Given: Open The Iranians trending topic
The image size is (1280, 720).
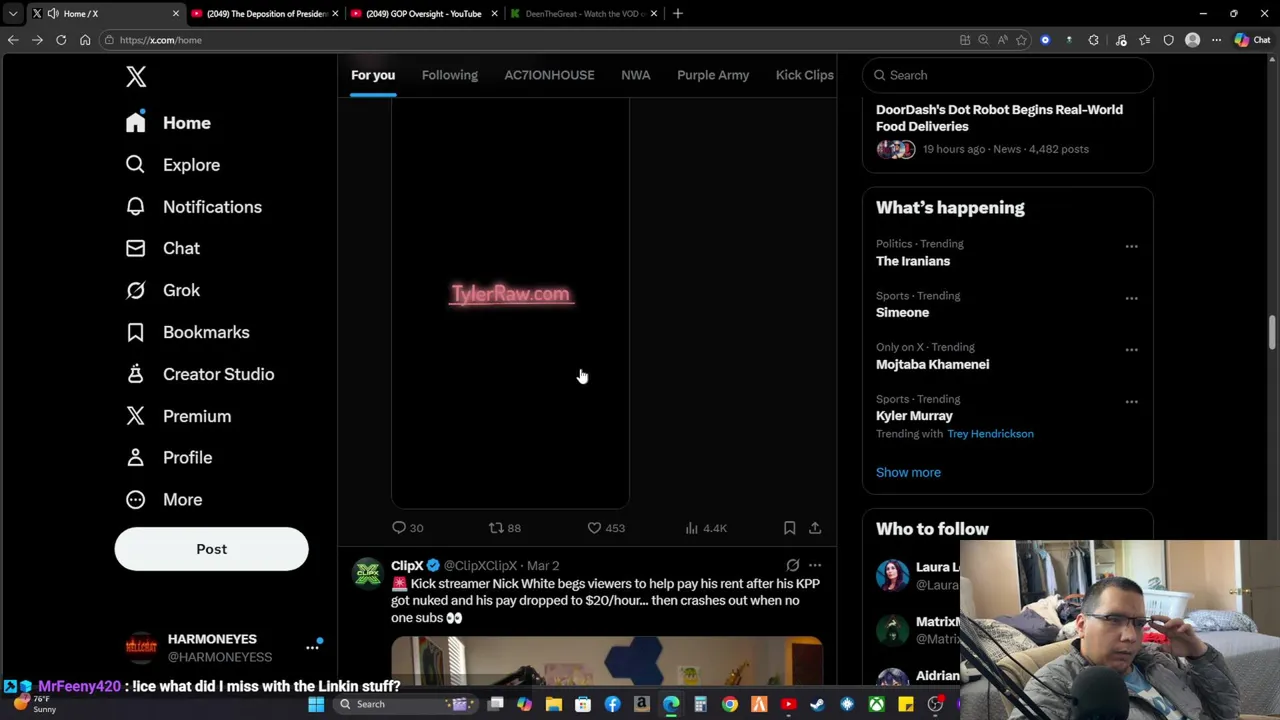Looking at the screenshot, I should [x=913, y=261].
